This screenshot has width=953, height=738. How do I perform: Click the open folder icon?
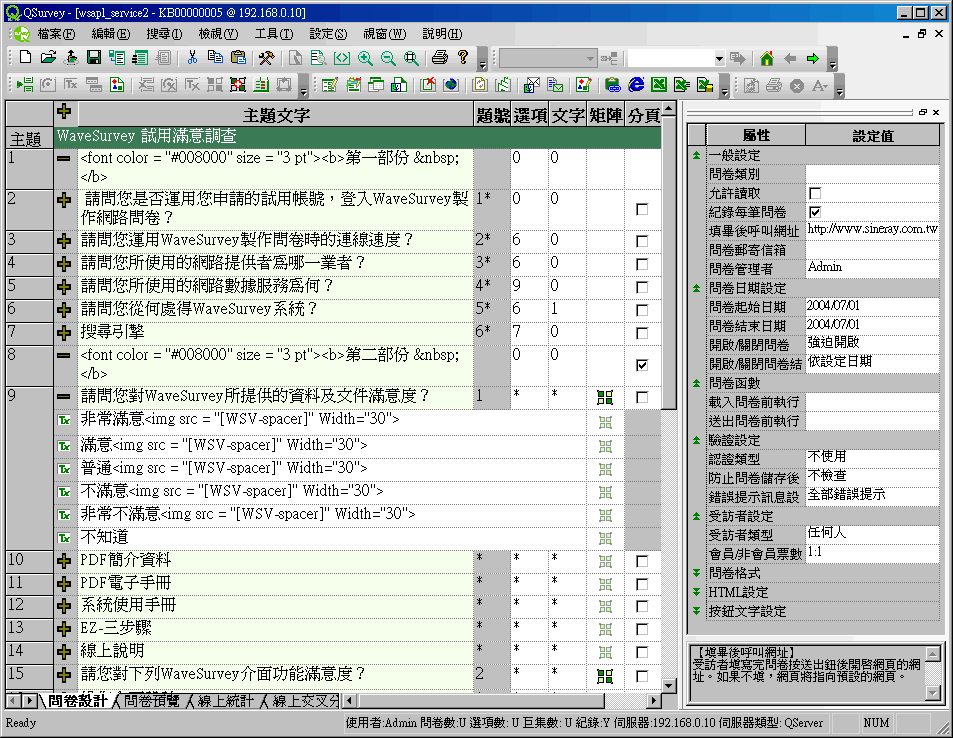pyautogui.click(x=48, y=57)
